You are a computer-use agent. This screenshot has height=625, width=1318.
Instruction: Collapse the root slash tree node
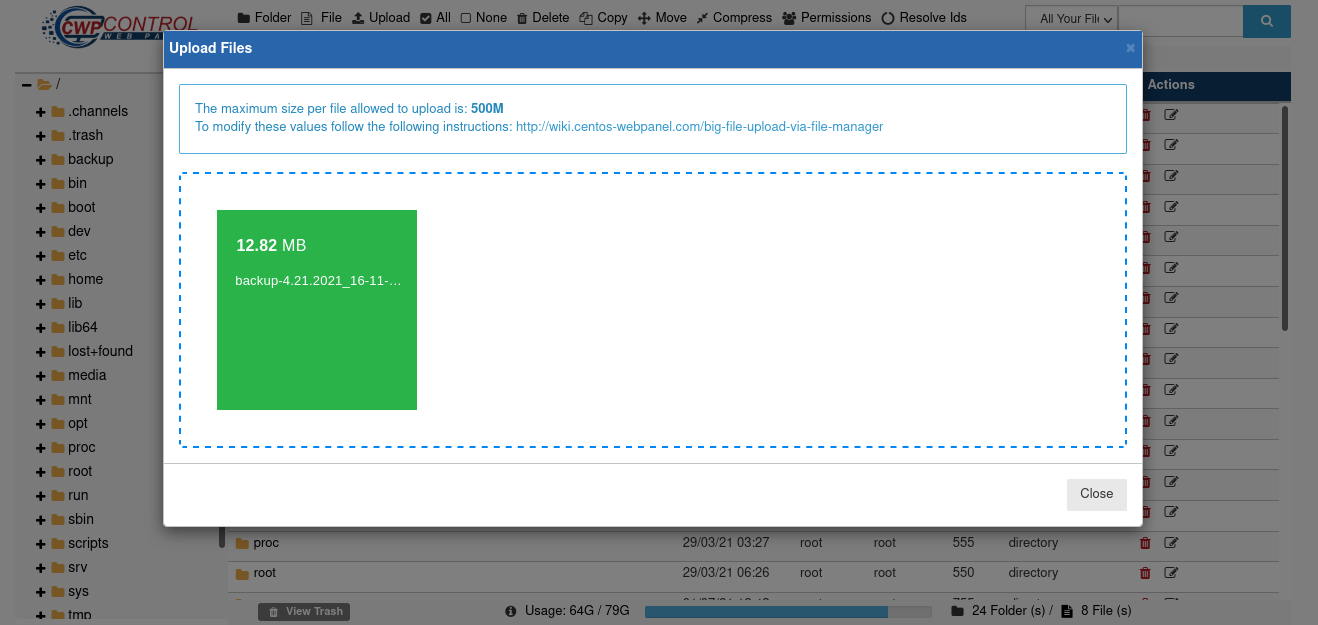26,85
